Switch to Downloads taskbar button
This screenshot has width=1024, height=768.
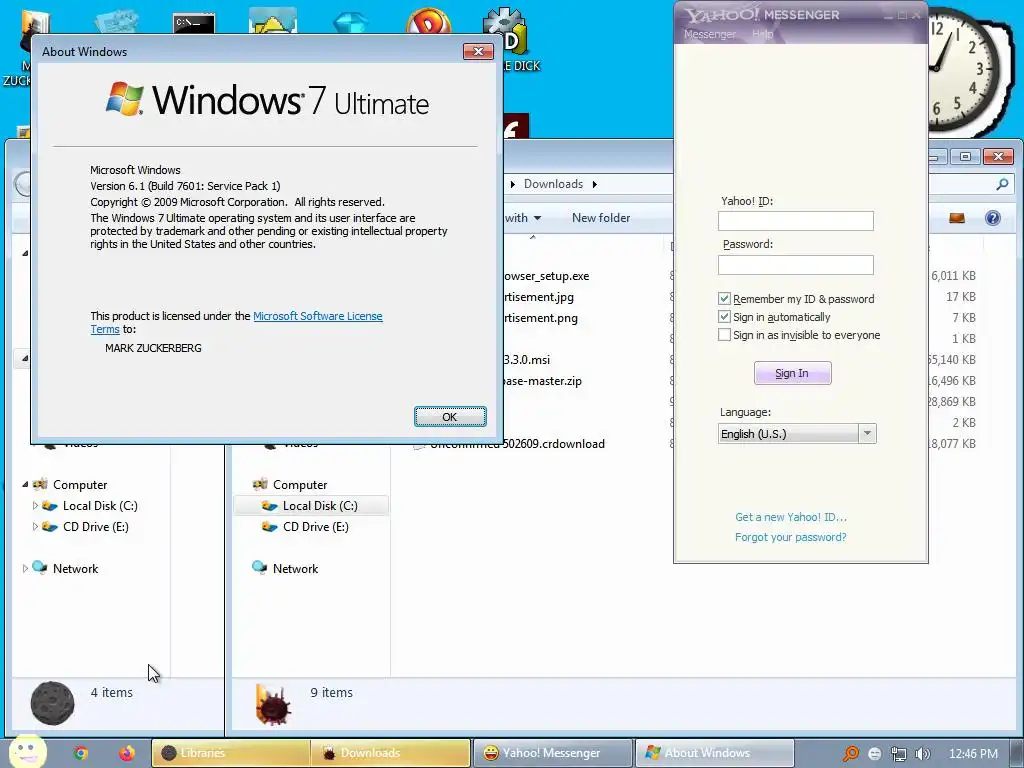(x=390, y=753)
